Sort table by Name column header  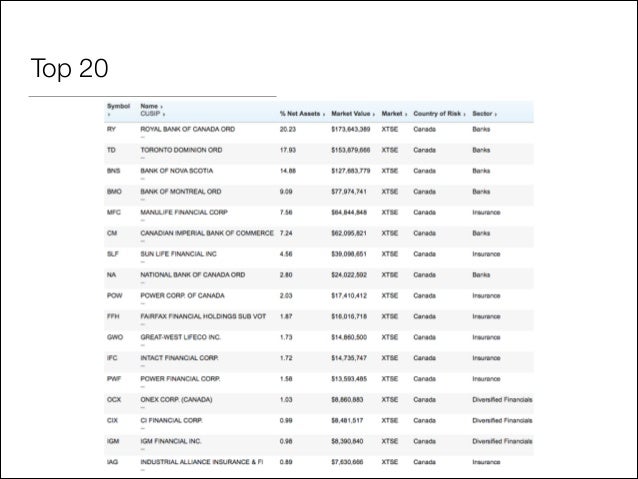pos(151,106)
